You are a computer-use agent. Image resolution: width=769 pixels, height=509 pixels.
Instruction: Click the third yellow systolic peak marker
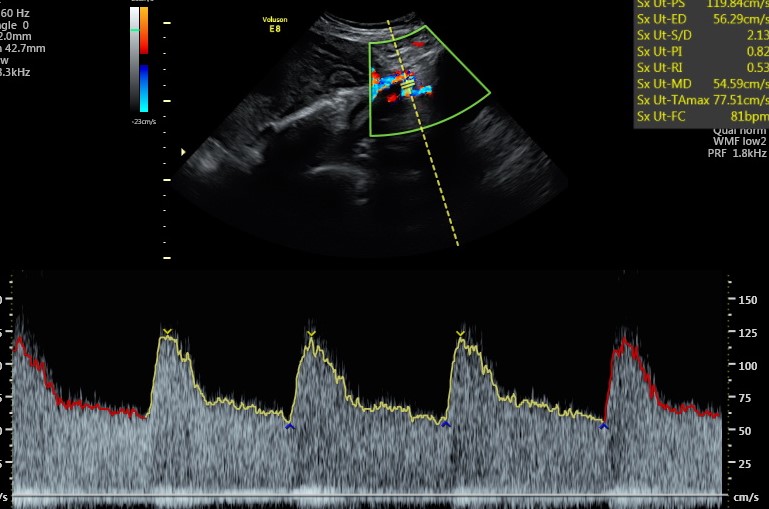(460, 332)
